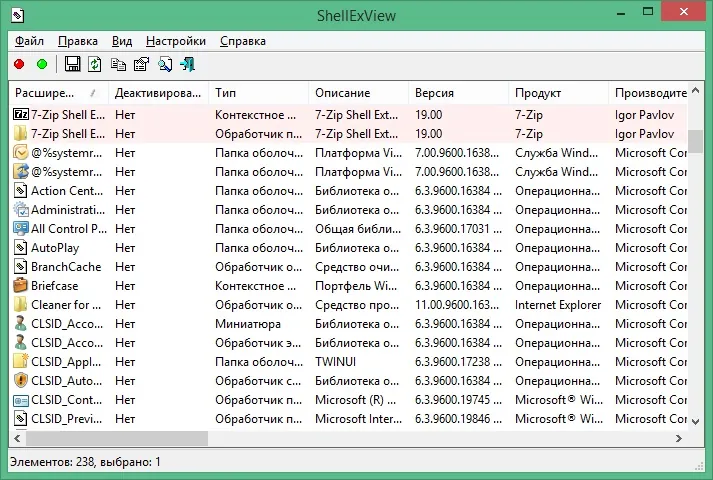Click the copy selected items icon
Image resolution: width=713 pixels, height=480 pixels.
118,65
